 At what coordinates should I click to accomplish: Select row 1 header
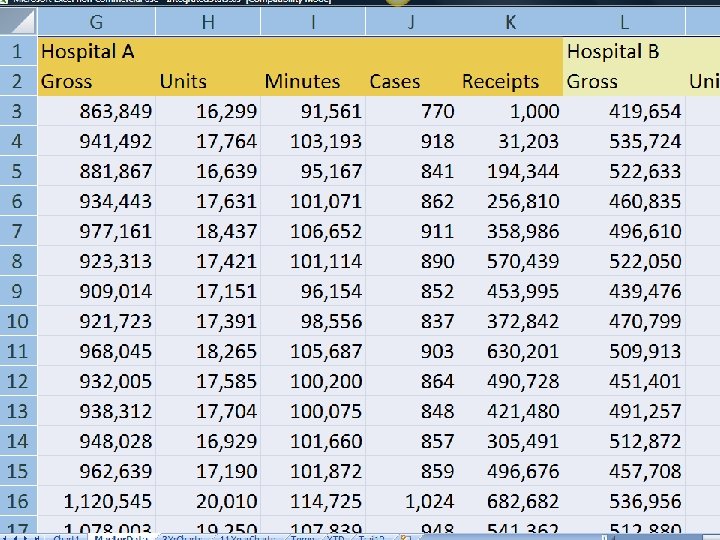tap(18, 50)
